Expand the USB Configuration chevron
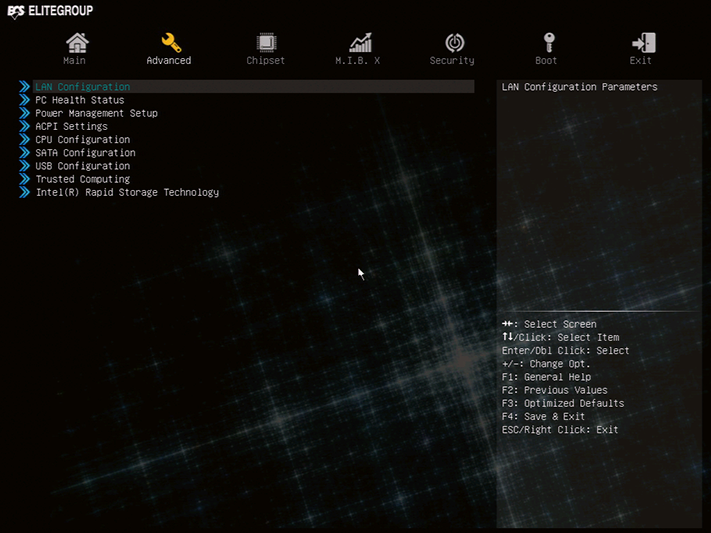 point(24,166)
